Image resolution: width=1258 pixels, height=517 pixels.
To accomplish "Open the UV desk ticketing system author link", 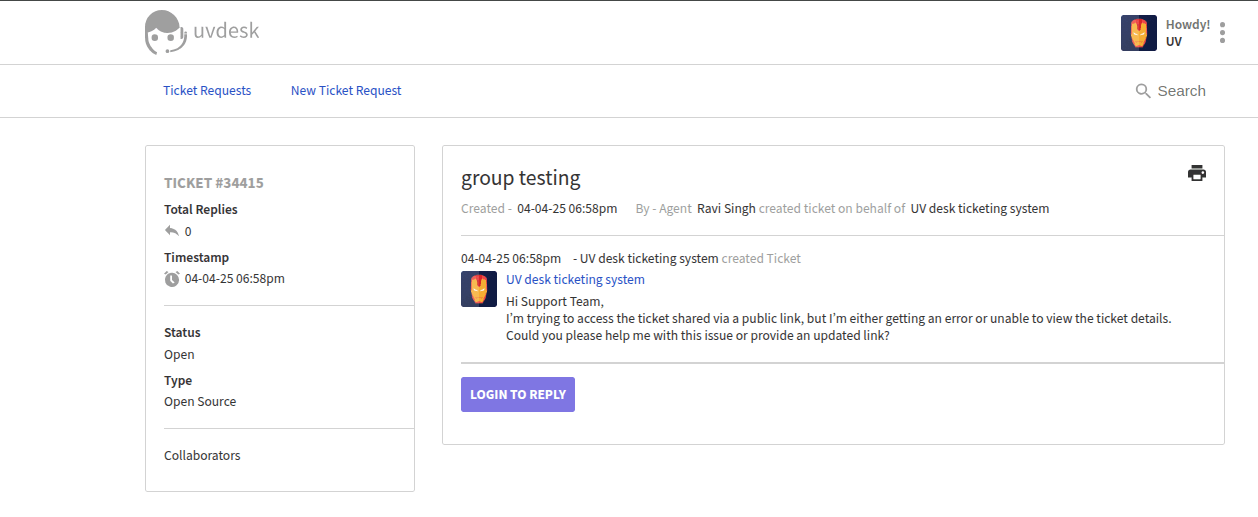I will pos(575,280).
